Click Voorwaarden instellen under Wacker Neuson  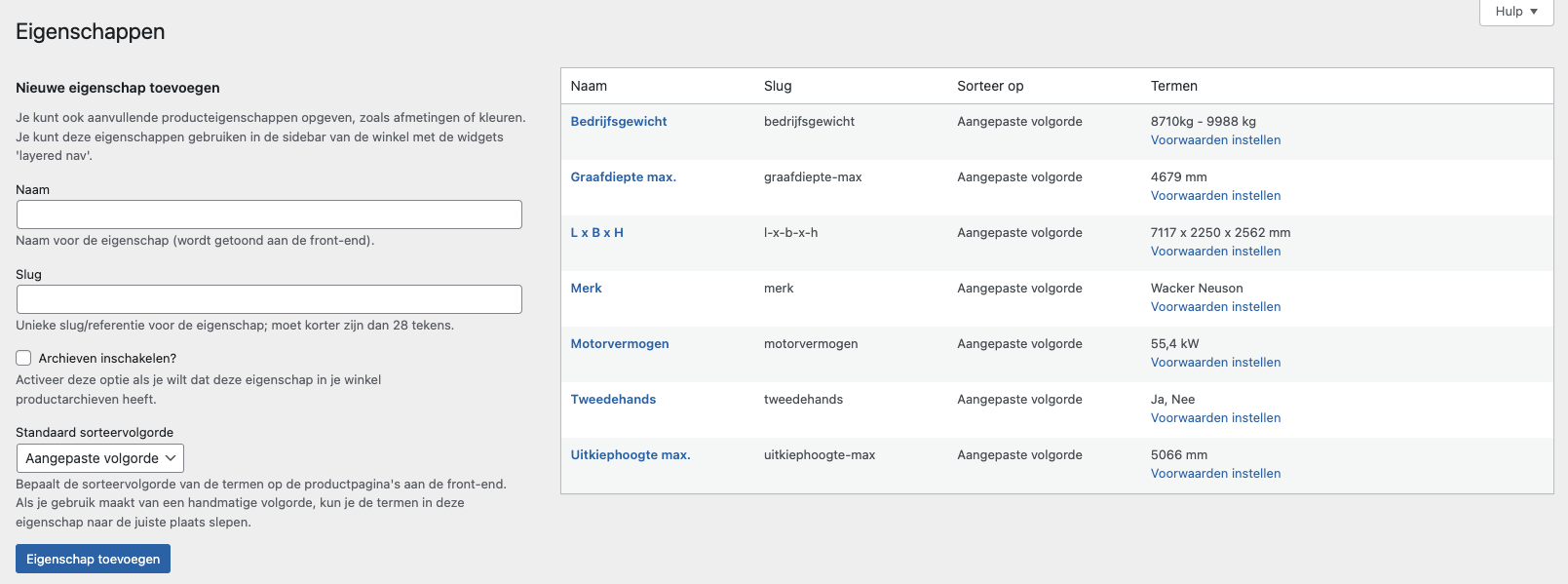1215,307
